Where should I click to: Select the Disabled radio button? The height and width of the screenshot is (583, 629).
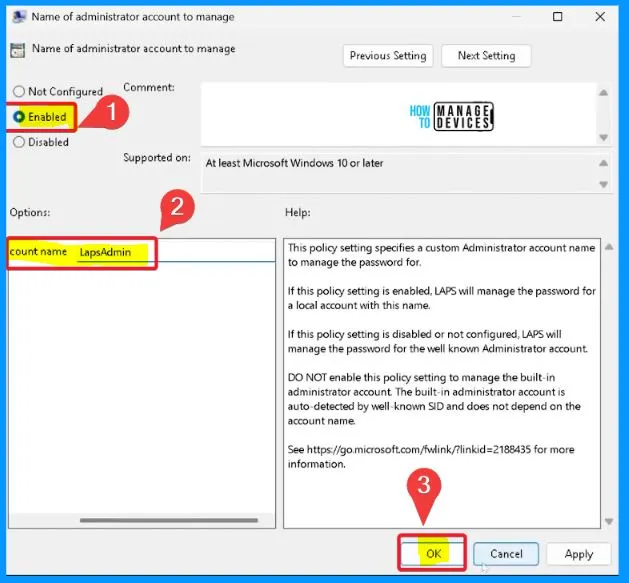click(18, 142)
